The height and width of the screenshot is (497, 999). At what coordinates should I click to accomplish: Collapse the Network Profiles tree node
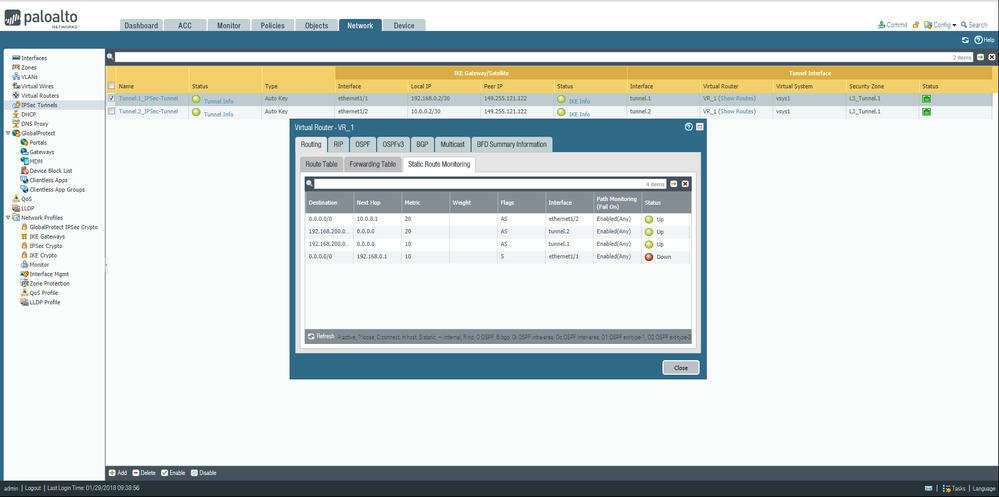pyautogui.click(x=7, y=217)
